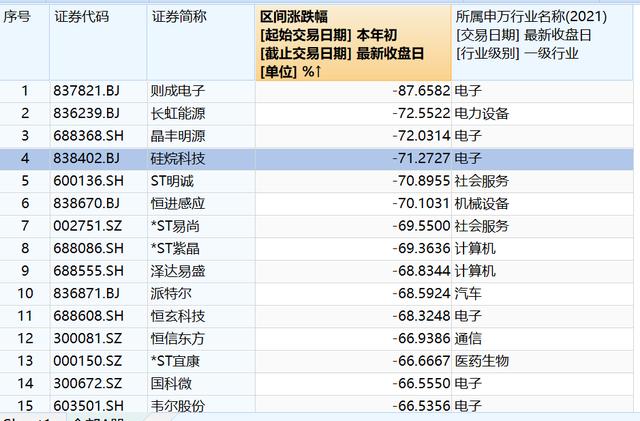Screen dimensions: 640x421
Task: Click the stock name *ST宜康
Action: tap(175, 361)
